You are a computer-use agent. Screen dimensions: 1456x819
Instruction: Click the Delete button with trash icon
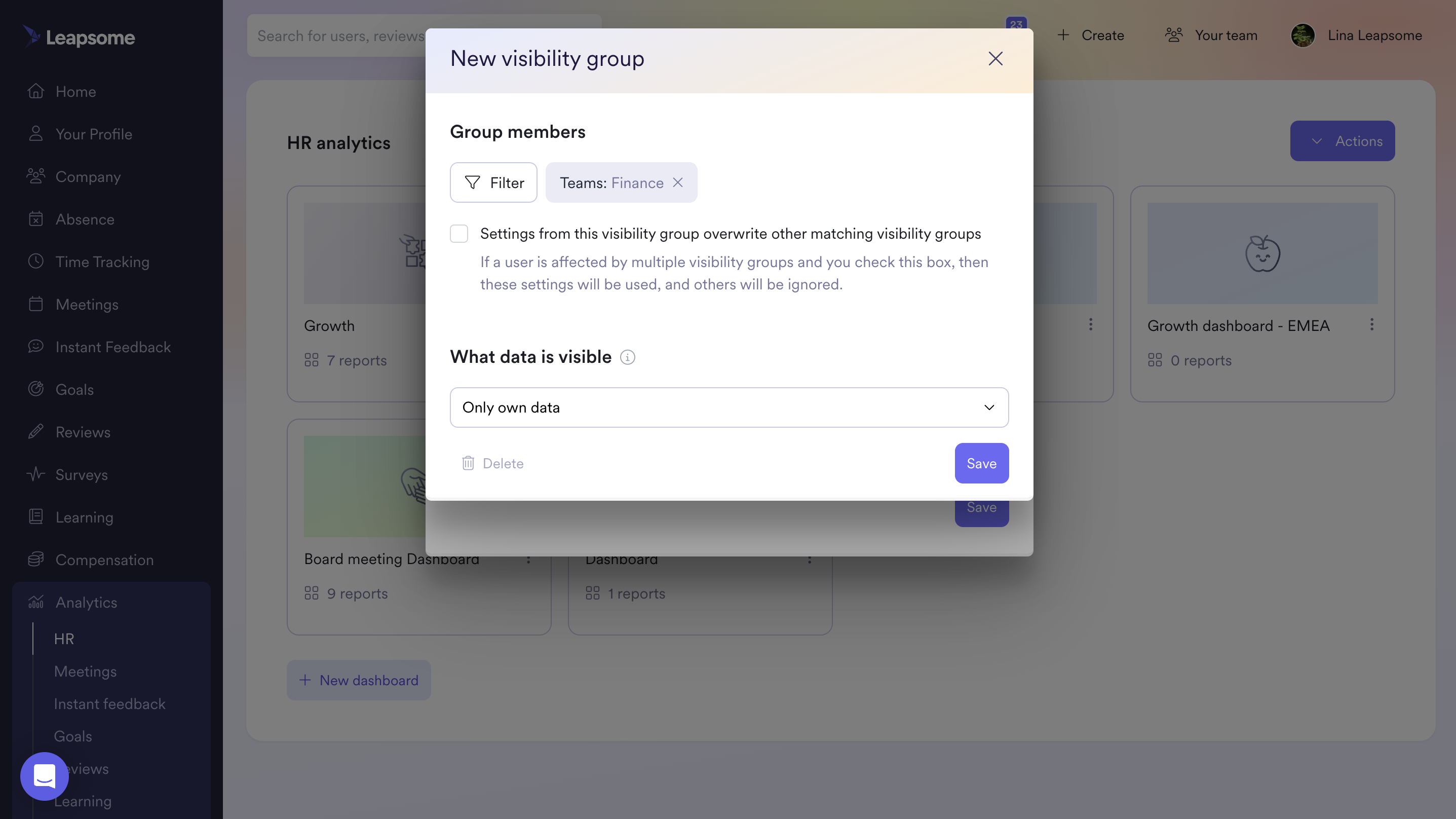493,463
